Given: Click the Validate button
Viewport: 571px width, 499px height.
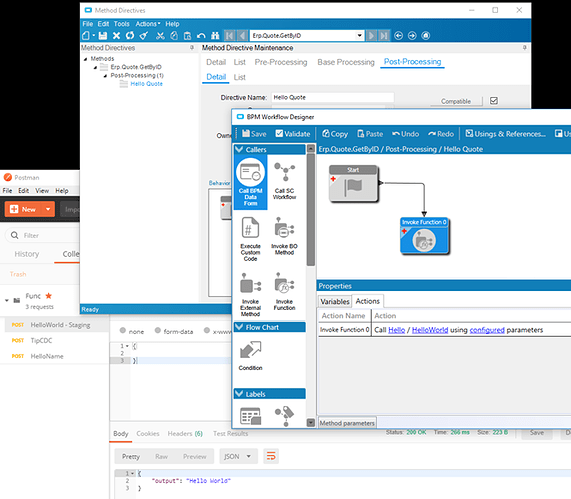Looking at the screenshot, I should click(x=293, y=134).
